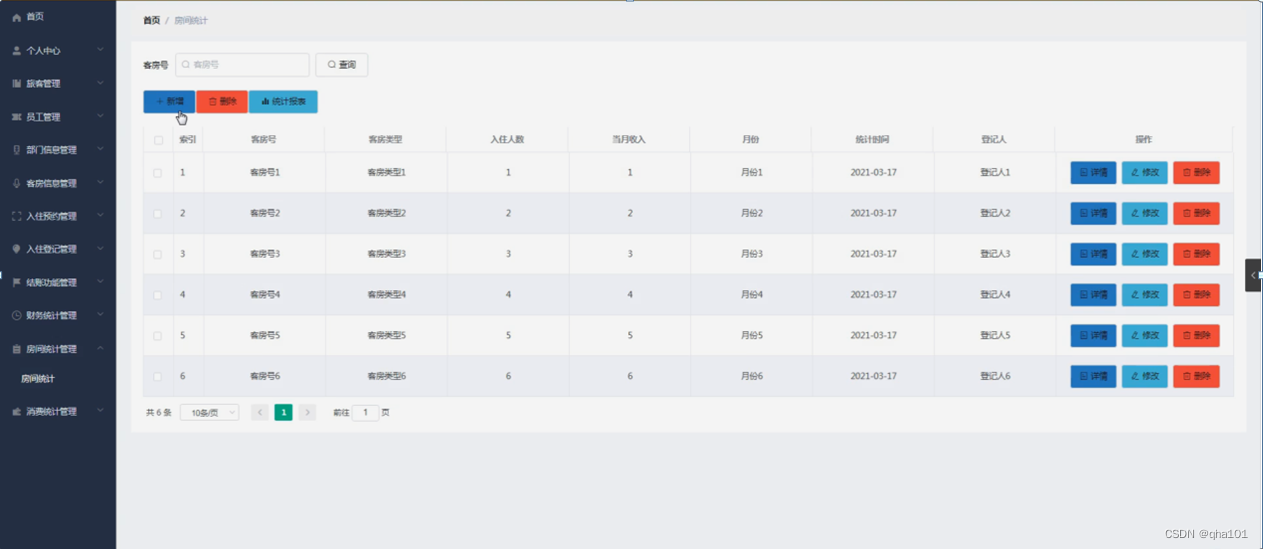Click the user icon of 个人中心
Image resolution: width=1263 pixels, height=549 pixels.
coord(16,50)
